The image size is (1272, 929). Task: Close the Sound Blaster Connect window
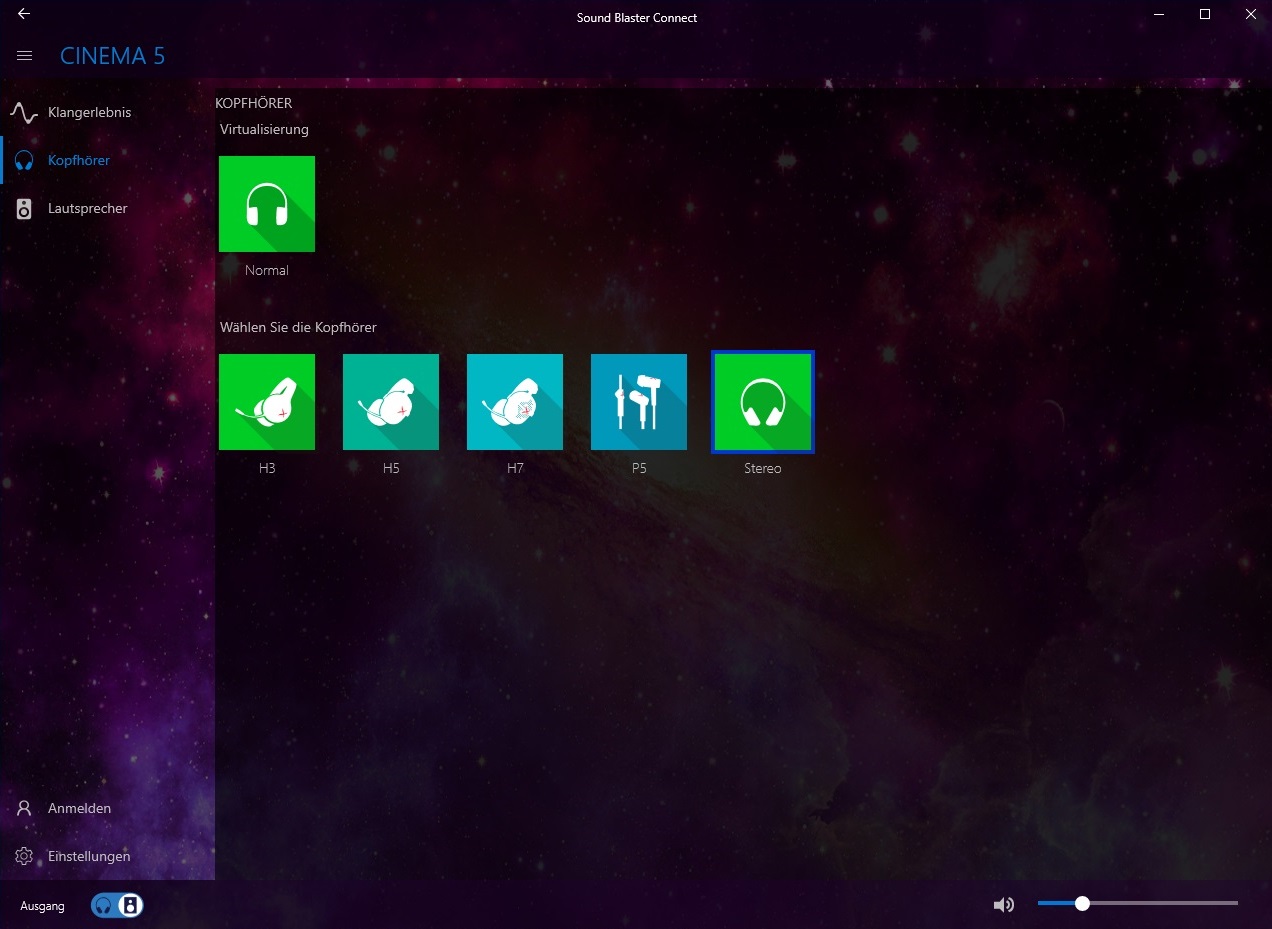point(1250,14)
